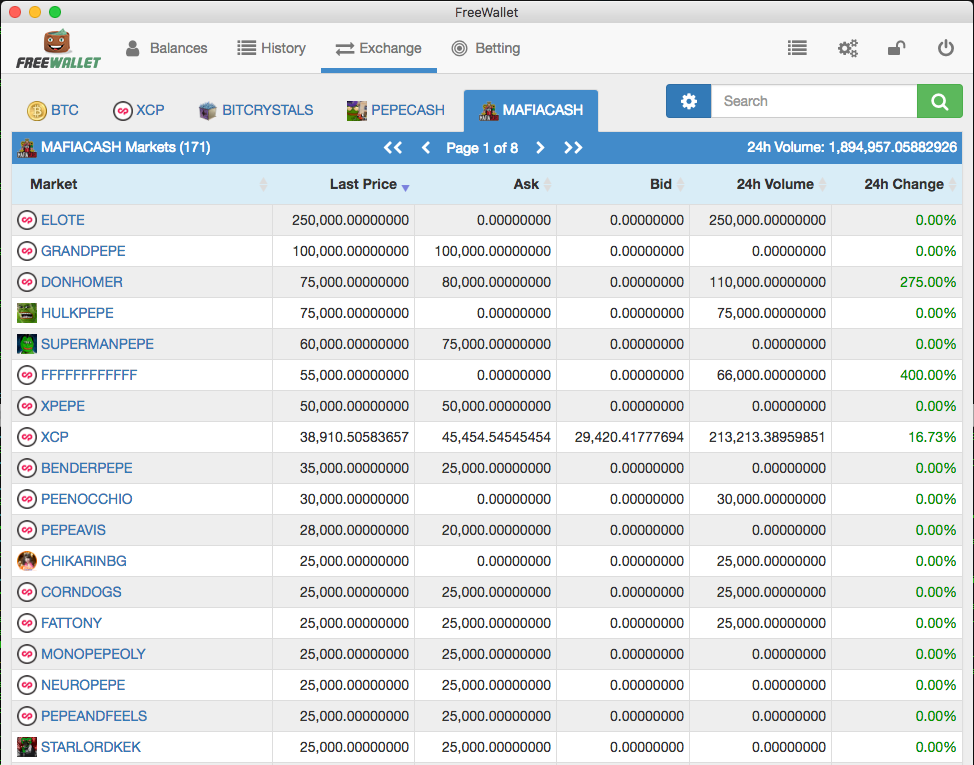The height and width of the screenshot is (765, 974).
Task: Click the BENDERPEPE row asset icon
Action: click(27, 468)
